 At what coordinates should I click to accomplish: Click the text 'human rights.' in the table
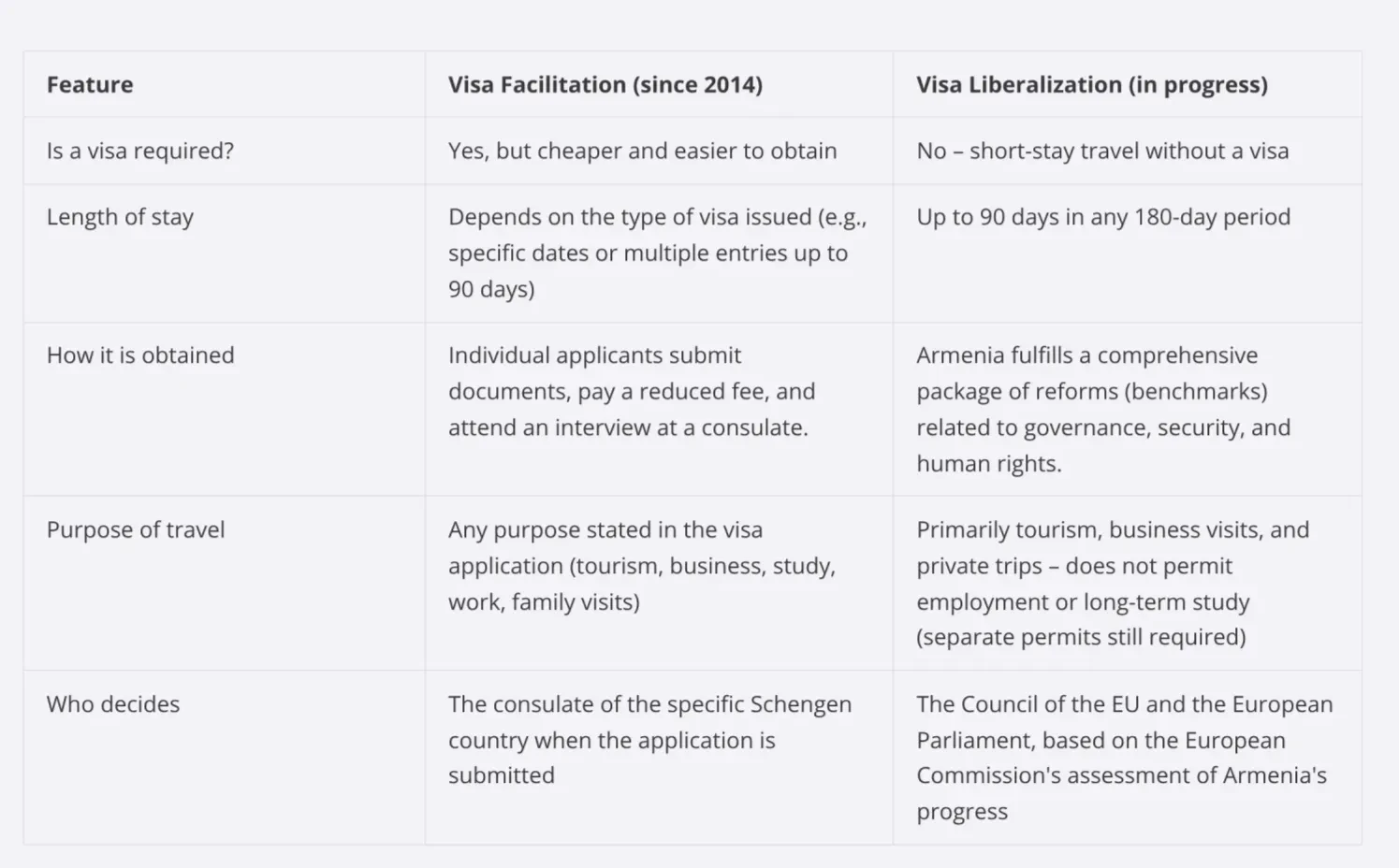pyautogui.click(x=989, y=463)
